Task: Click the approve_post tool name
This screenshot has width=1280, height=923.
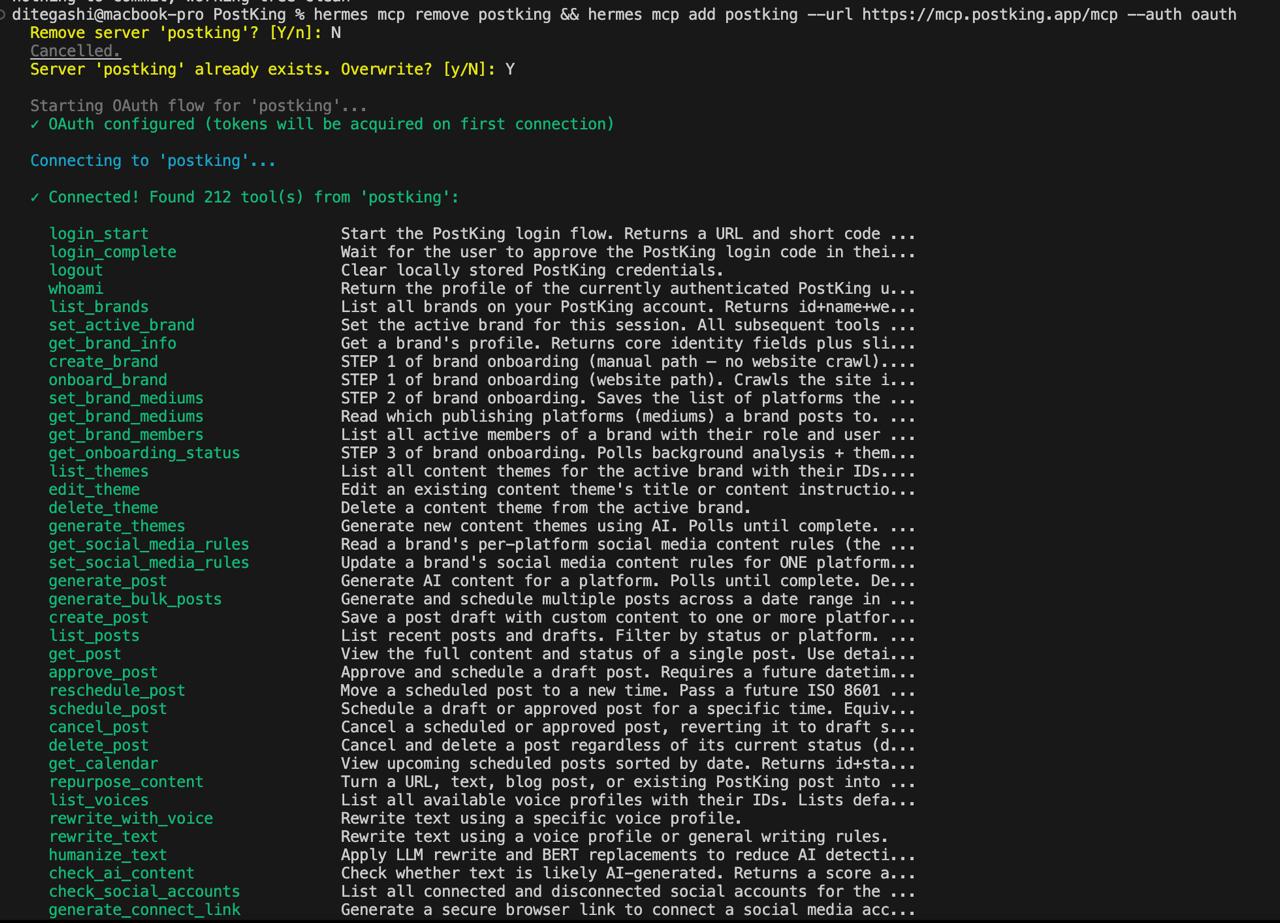Action: coord(103,672)
